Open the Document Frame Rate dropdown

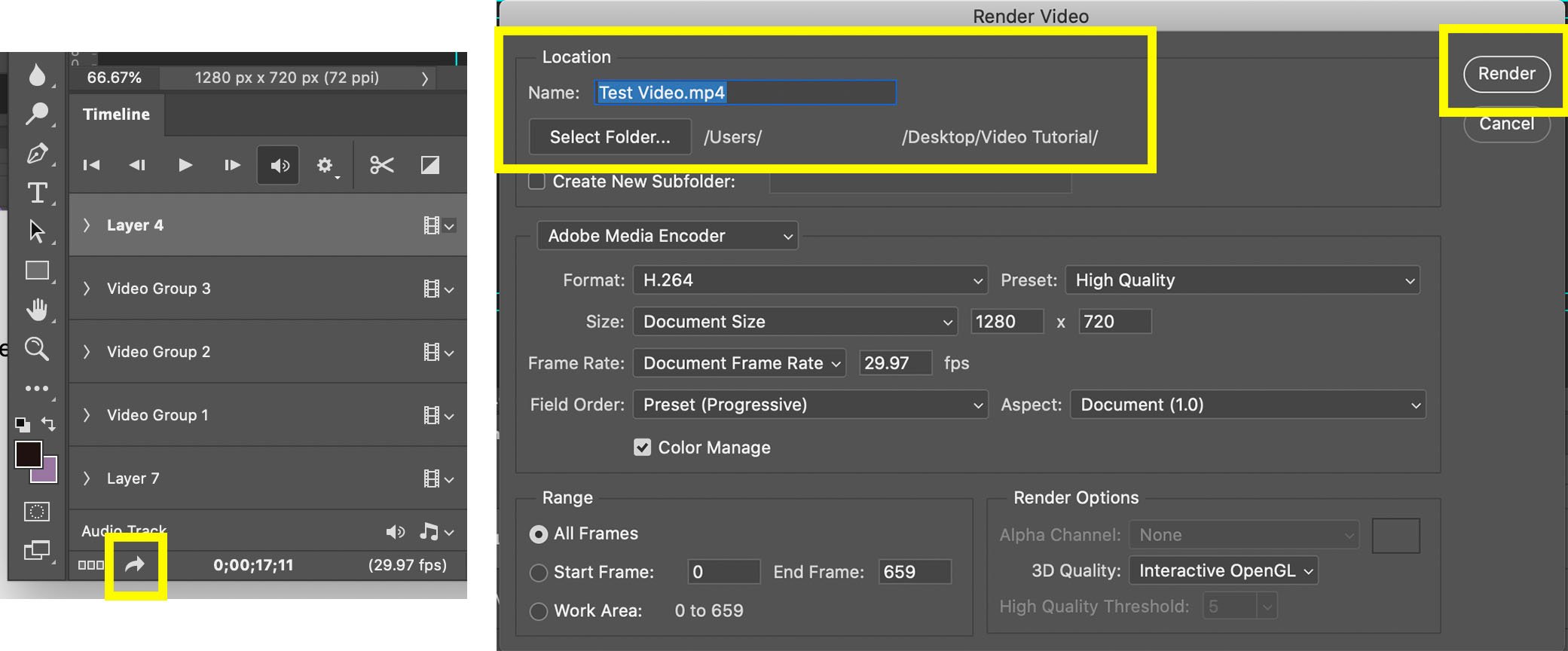[740, 363]
